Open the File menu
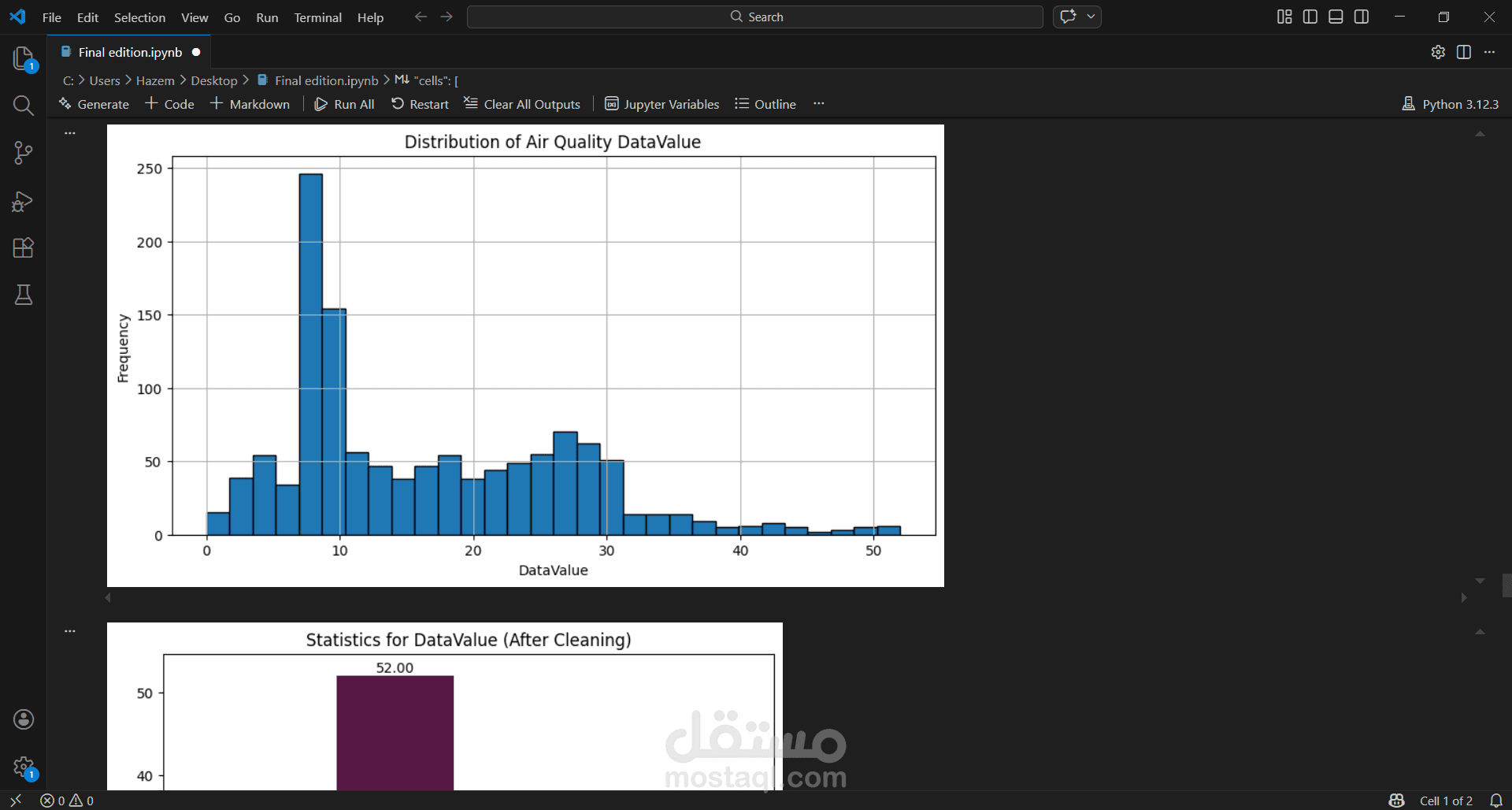Viewport: 1512px width, 810px height. (52, 17)
